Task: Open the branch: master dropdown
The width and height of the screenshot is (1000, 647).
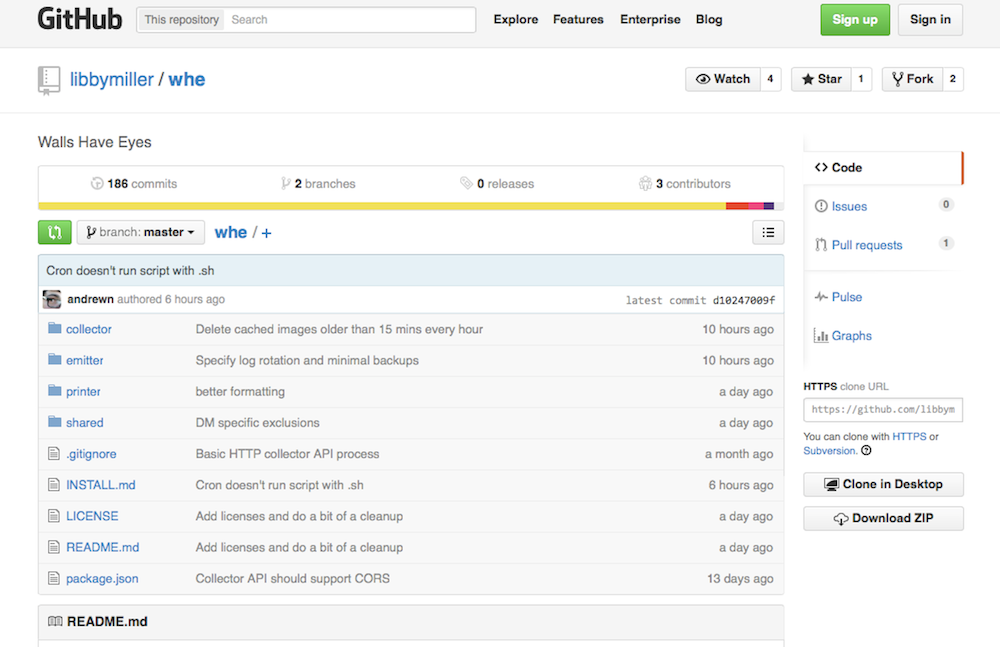Action: coord(141,232)
